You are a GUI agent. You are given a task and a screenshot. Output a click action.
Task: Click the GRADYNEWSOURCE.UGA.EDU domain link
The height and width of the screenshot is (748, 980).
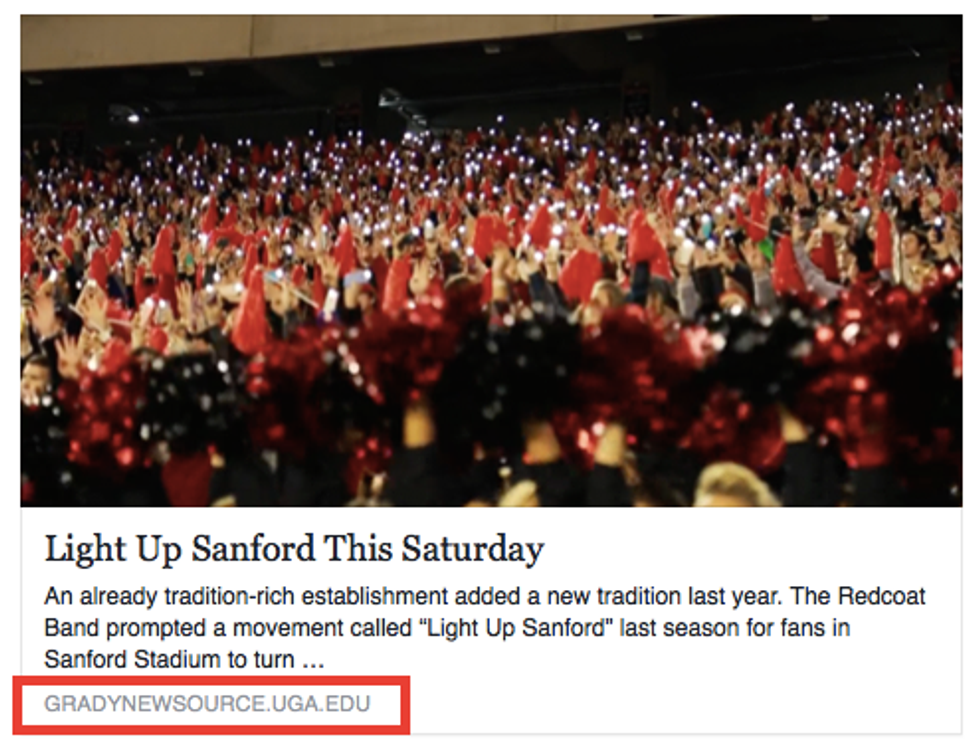pyautogui.click(x=207, y=704)
